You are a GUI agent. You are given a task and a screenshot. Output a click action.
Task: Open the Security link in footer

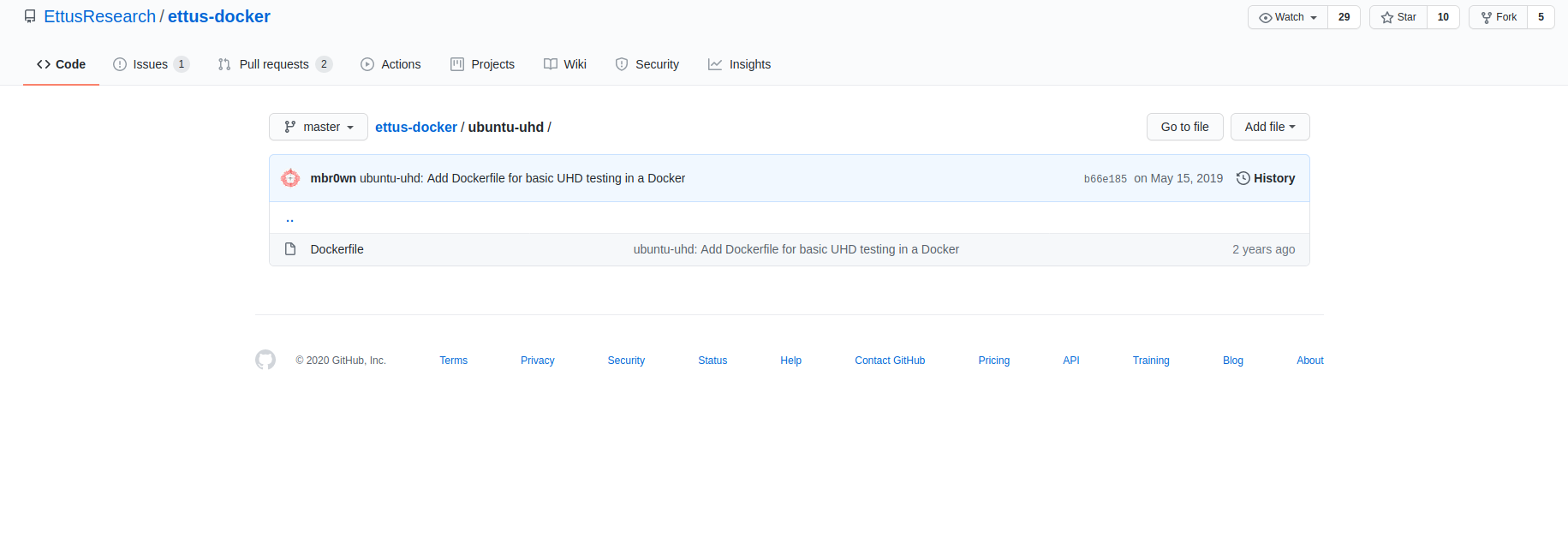pyautogui.click(x=626, y=361)
